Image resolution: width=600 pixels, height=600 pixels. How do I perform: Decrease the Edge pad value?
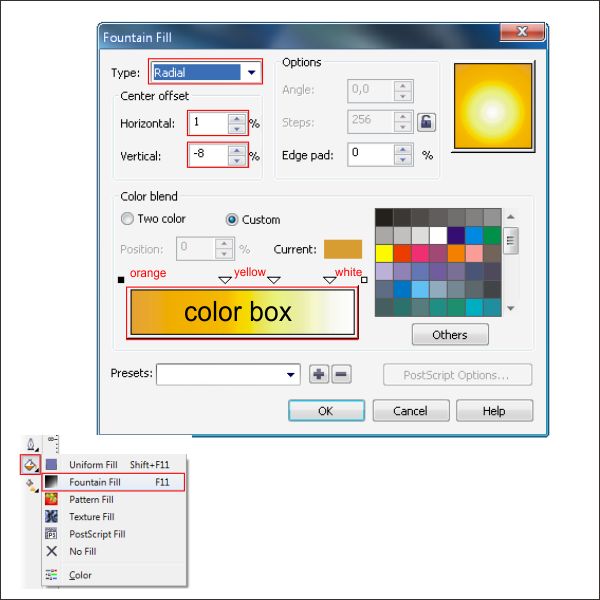point(403,160)
